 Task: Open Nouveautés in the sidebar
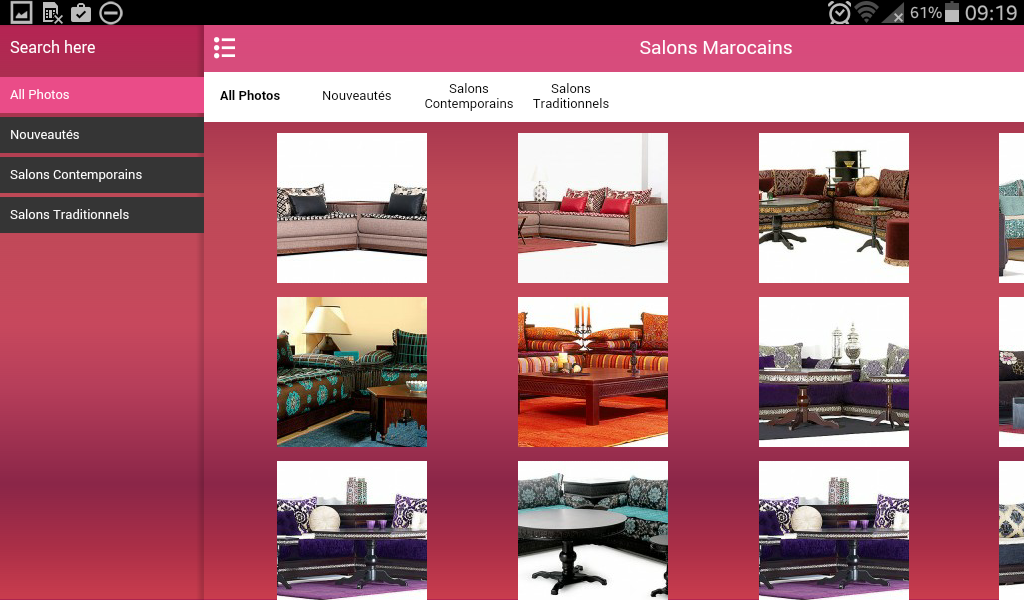(x=102, y=134)
